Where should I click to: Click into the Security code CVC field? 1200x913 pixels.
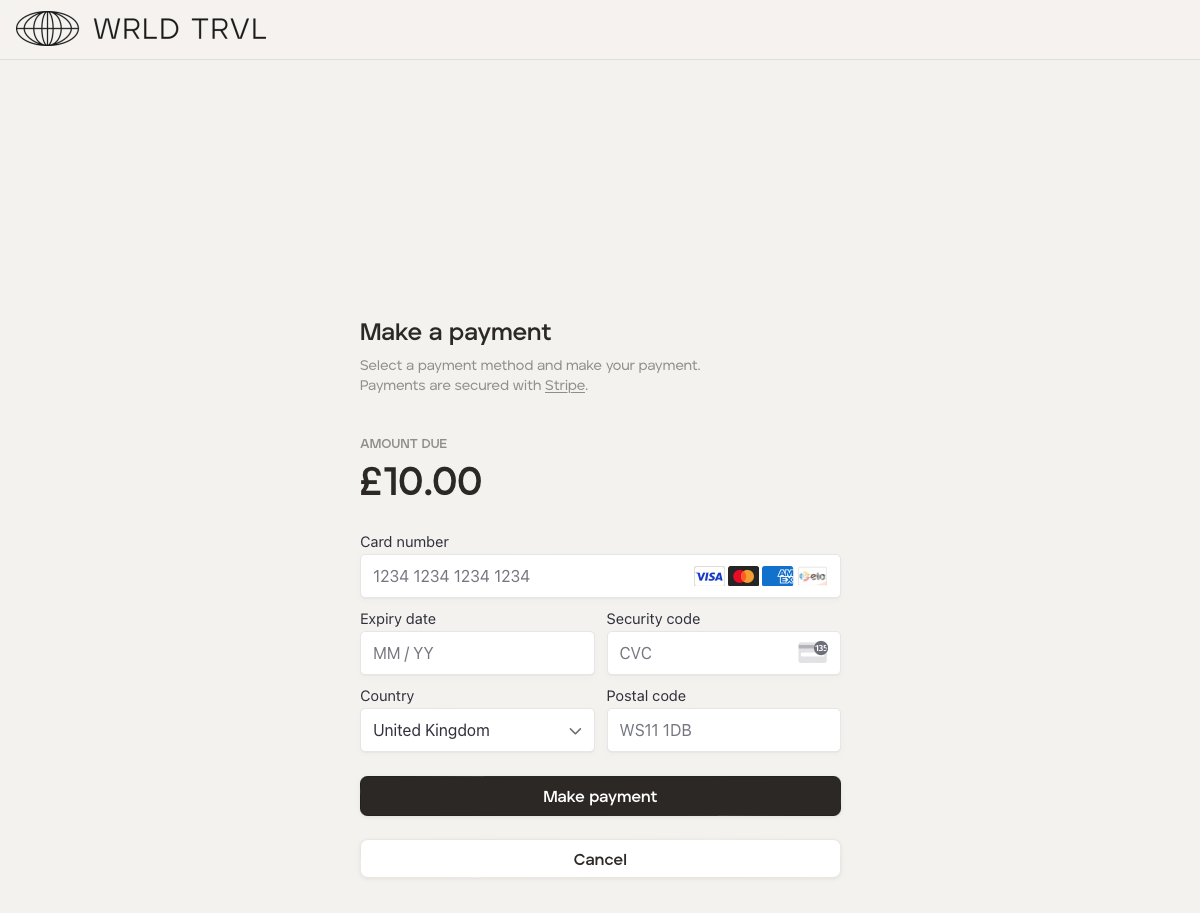[700, 653]
